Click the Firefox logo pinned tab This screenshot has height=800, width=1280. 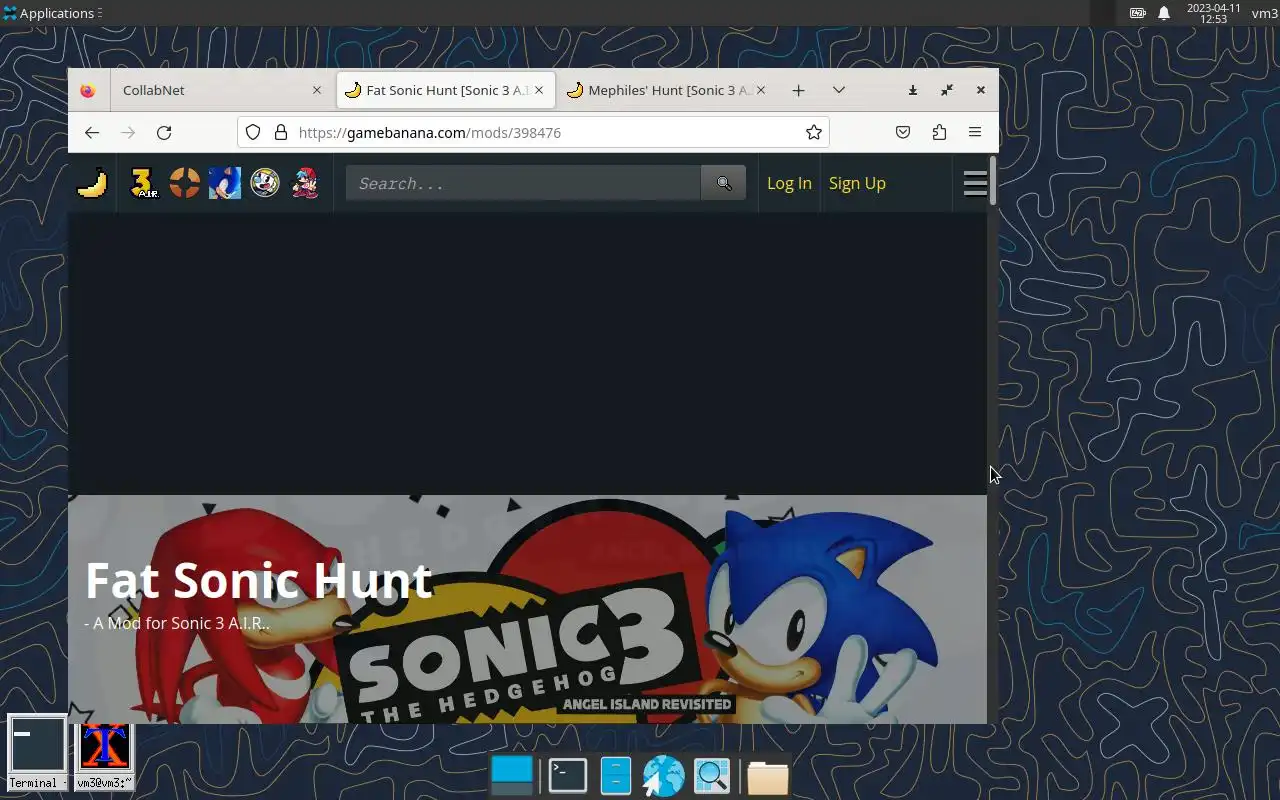pyautogui.click(x=88, y=90)
